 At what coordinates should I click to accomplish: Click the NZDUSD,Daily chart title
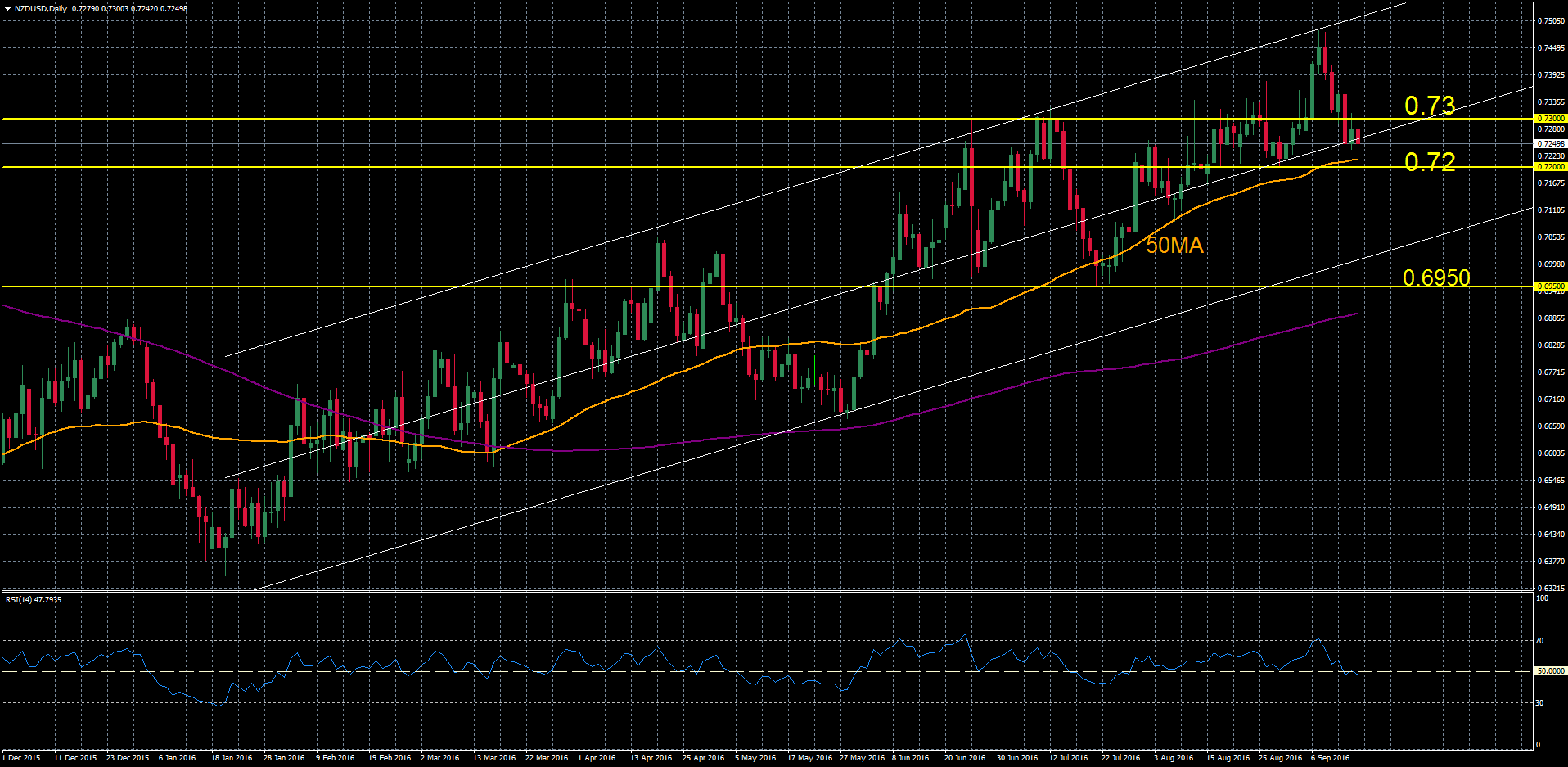click(x=40, y=9)
